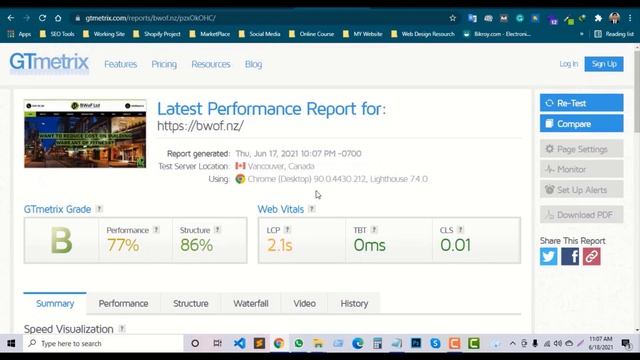The width and height of the screenshot is (640, 360).
Task: Click Set Up Alerts button
Action: pos(582,189)
